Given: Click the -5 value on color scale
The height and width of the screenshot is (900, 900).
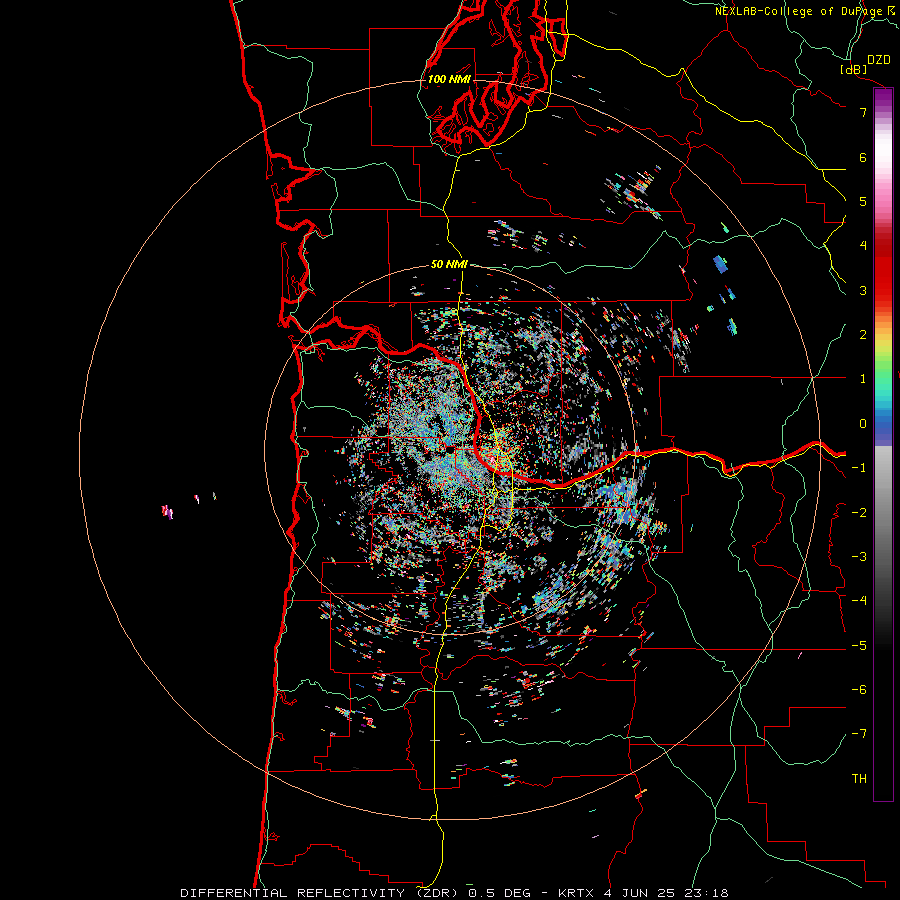Looking at the screenshot, I should 859,646.
